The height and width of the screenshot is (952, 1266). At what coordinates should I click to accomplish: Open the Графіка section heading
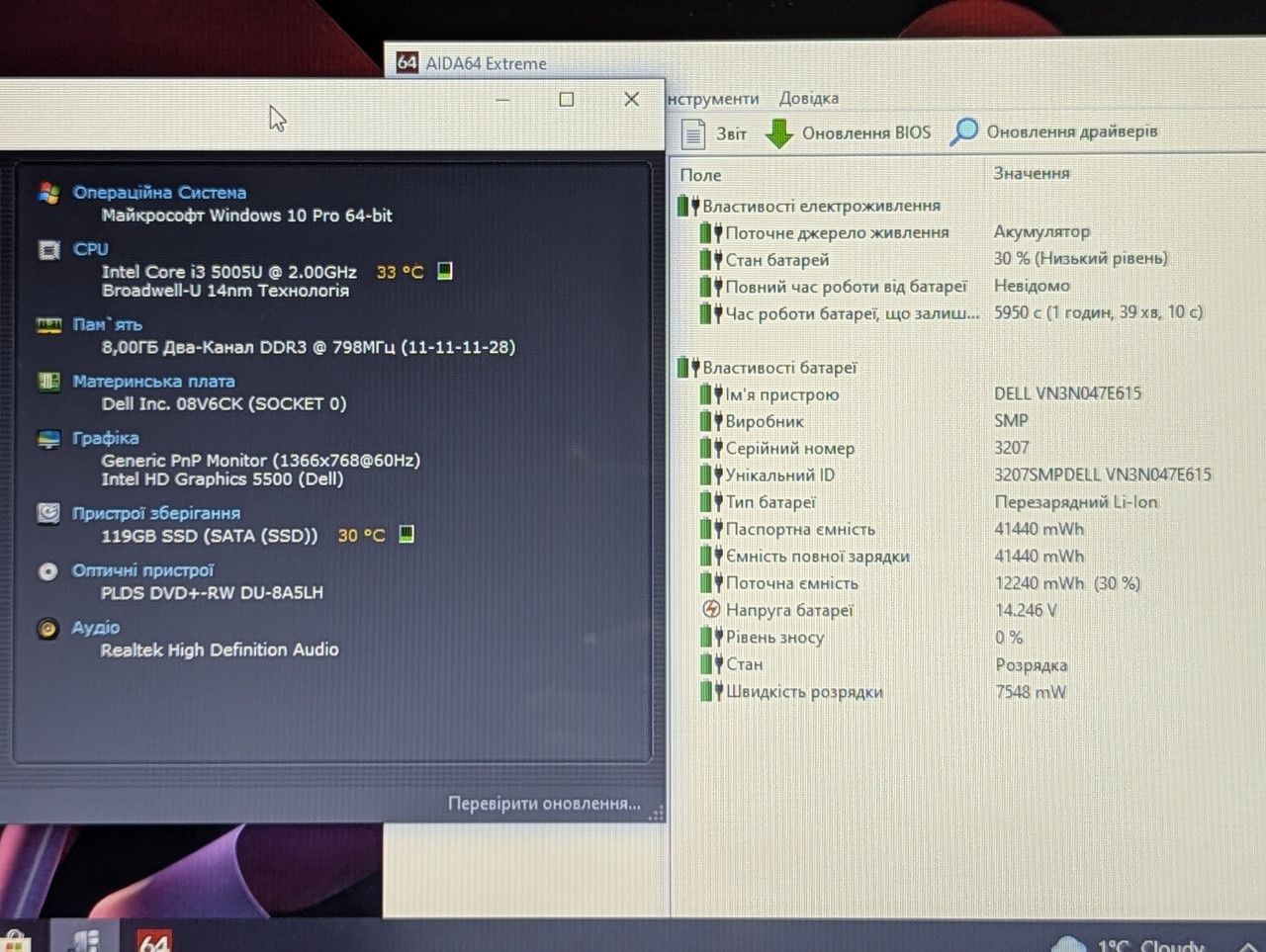coord(106,438)
